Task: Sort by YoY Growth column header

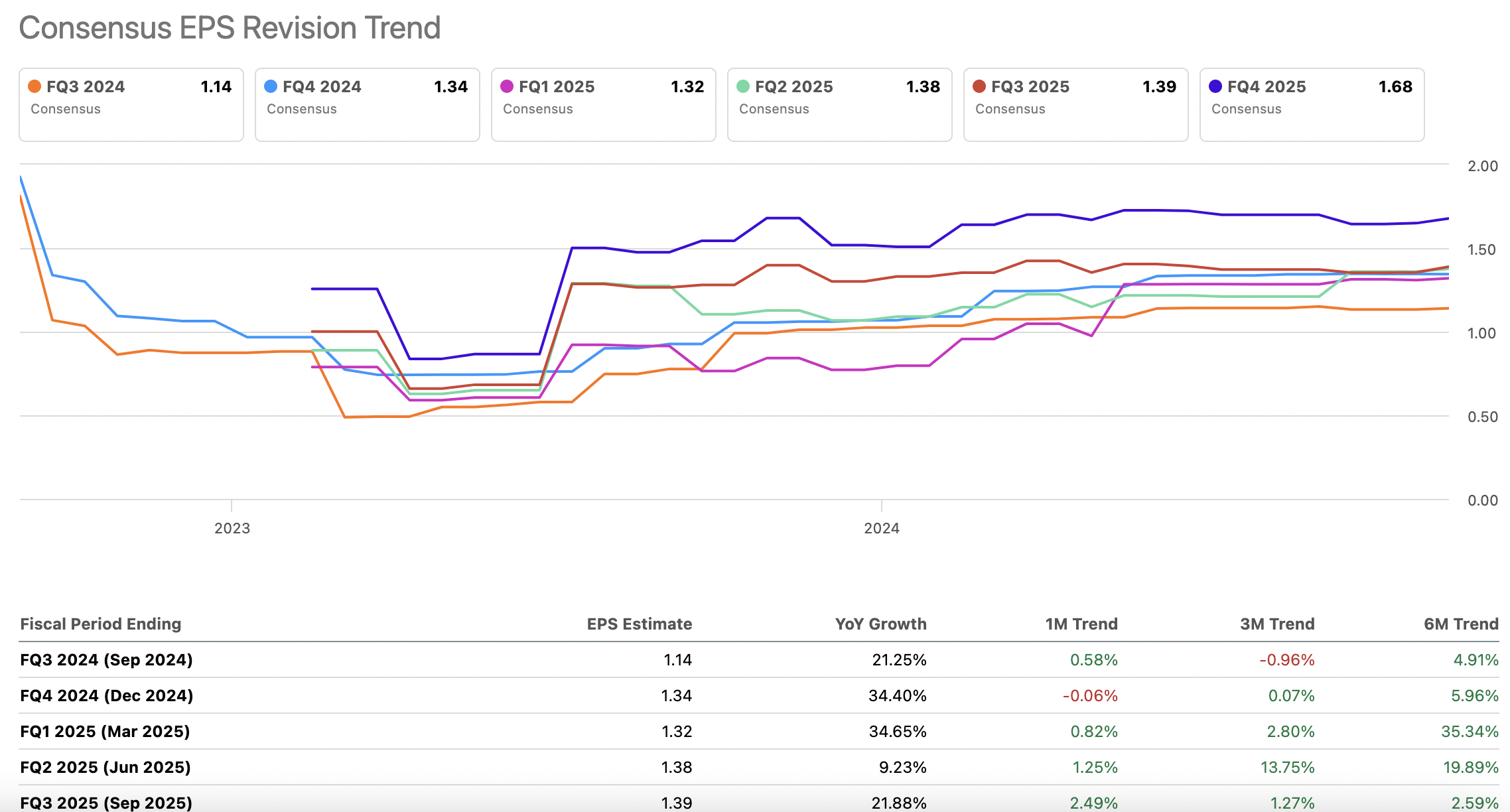Action: tap(880, 624)
